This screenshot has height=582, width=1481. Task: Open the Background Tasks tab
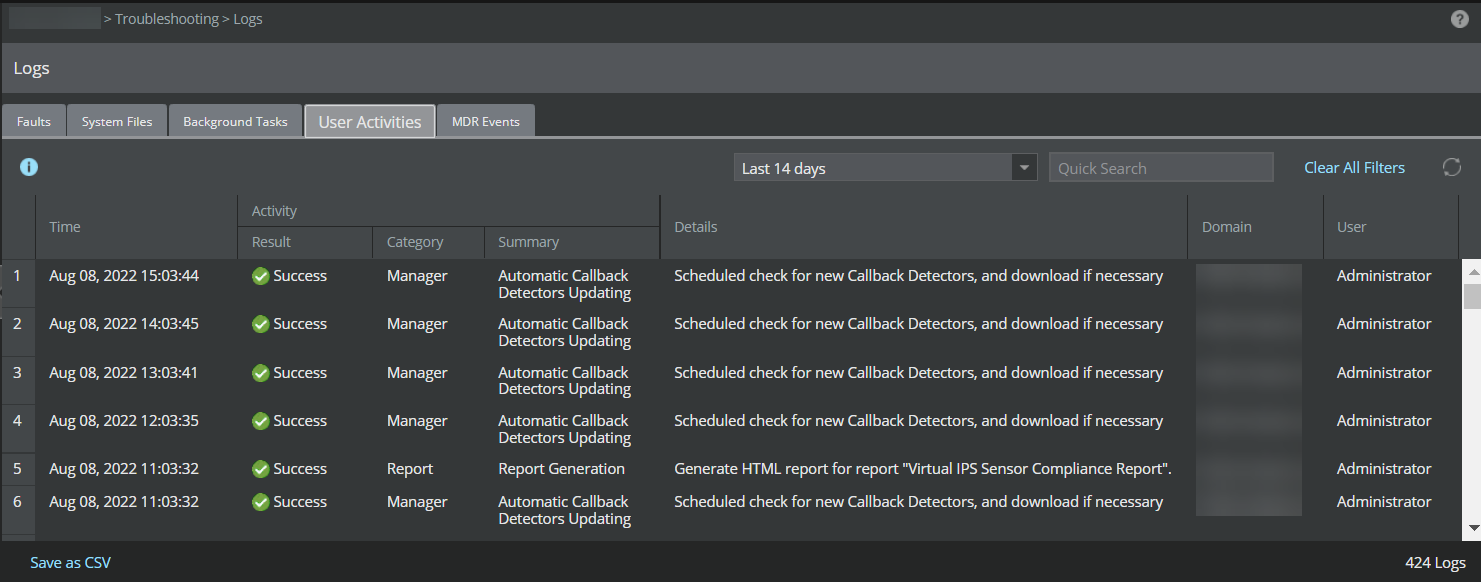[x=235, y=121]
